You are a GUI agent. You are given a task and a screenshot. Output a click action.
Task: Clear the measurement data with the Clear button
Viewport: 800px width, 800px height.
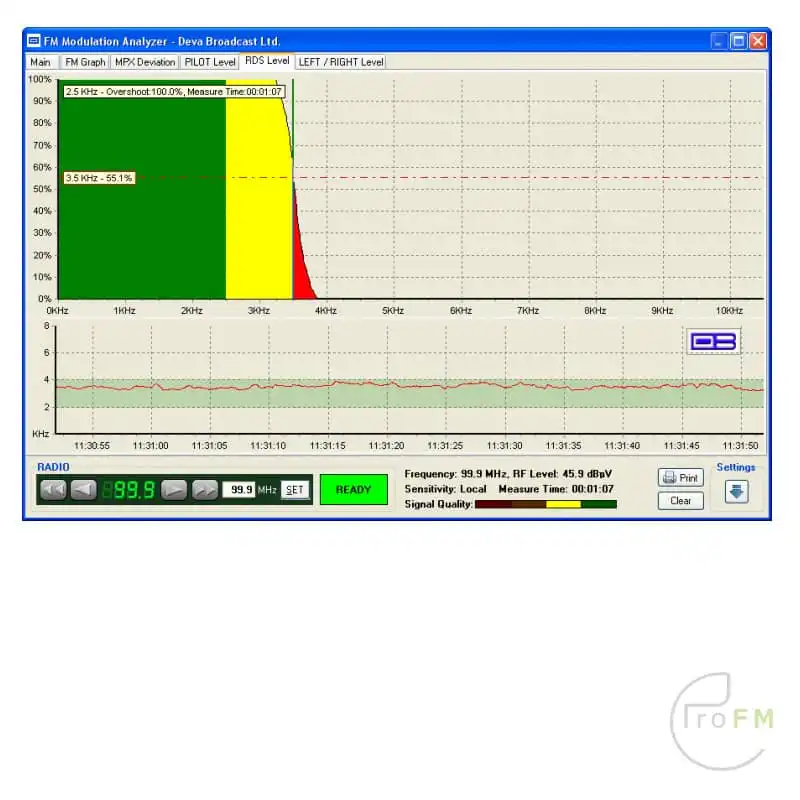pos(680,501)
